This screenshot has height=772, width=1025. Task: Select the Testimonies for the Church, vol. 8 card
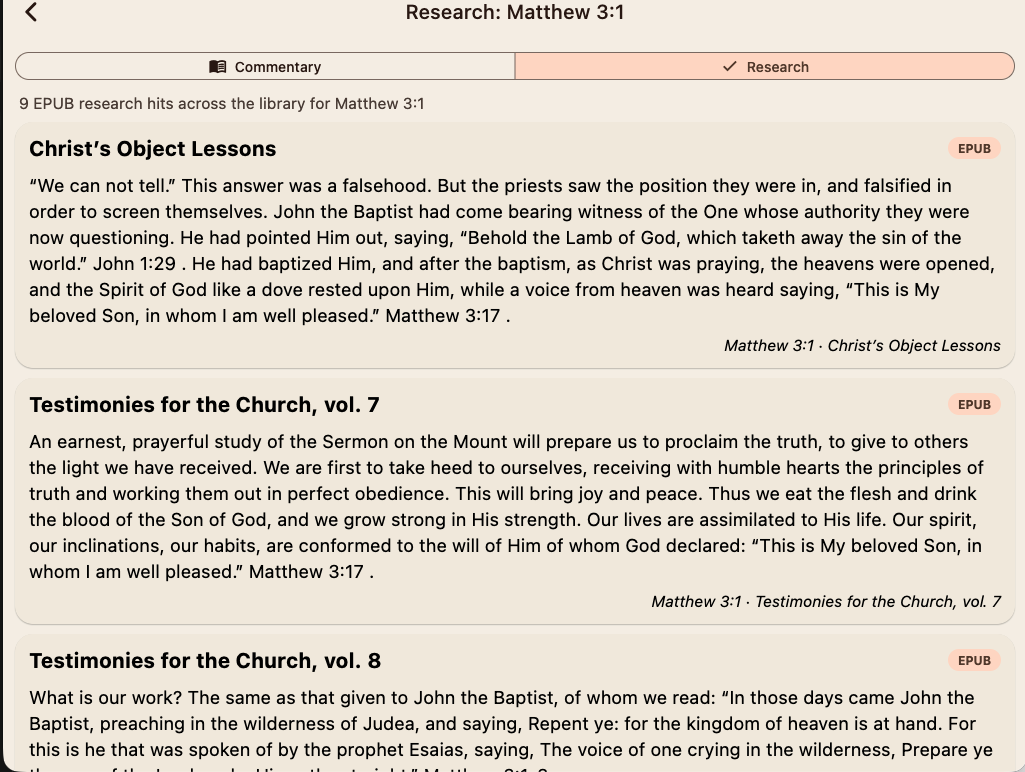[x=512, y=700]
